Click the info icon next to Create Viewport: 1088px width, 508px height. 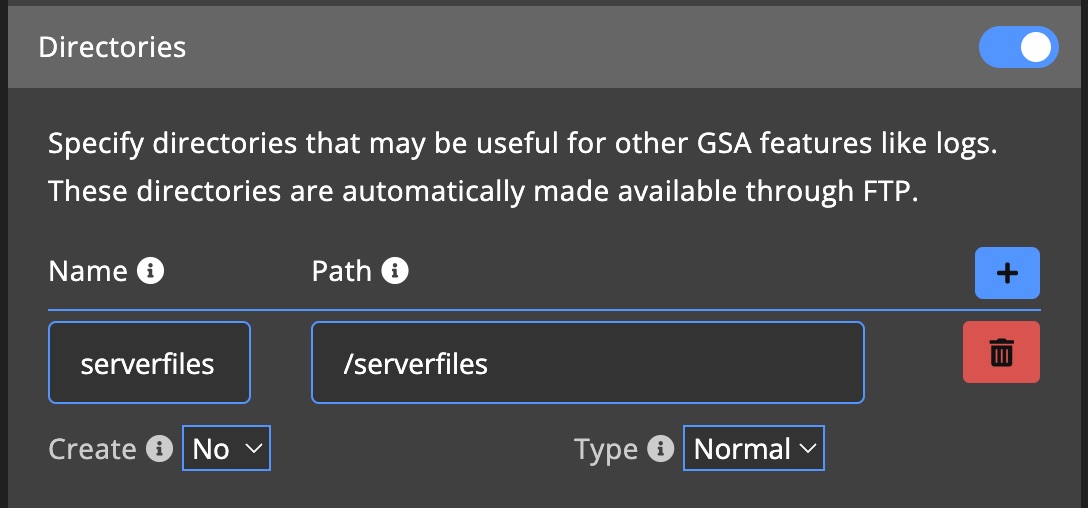point(159,449)
